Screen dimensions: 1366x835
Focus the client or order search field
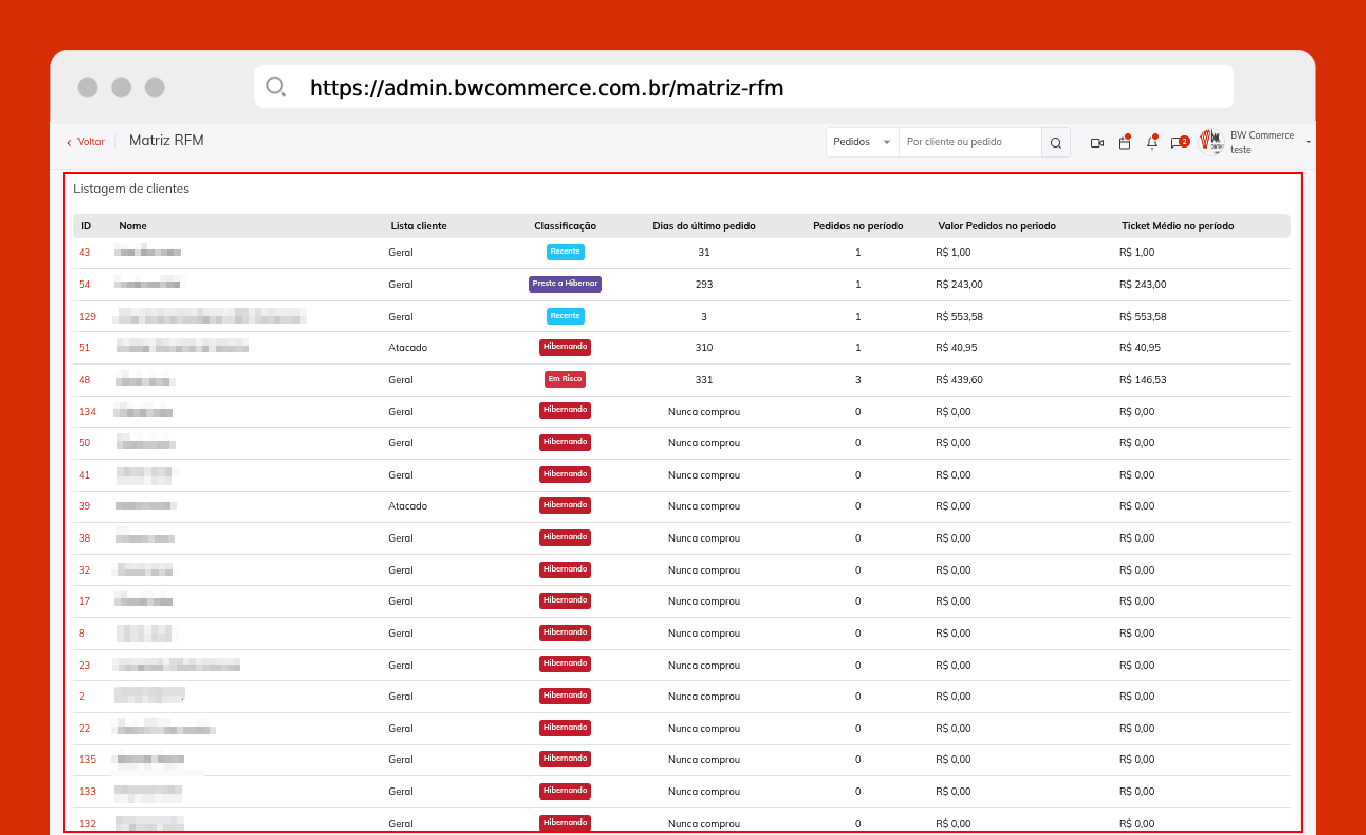pos(970,142)
